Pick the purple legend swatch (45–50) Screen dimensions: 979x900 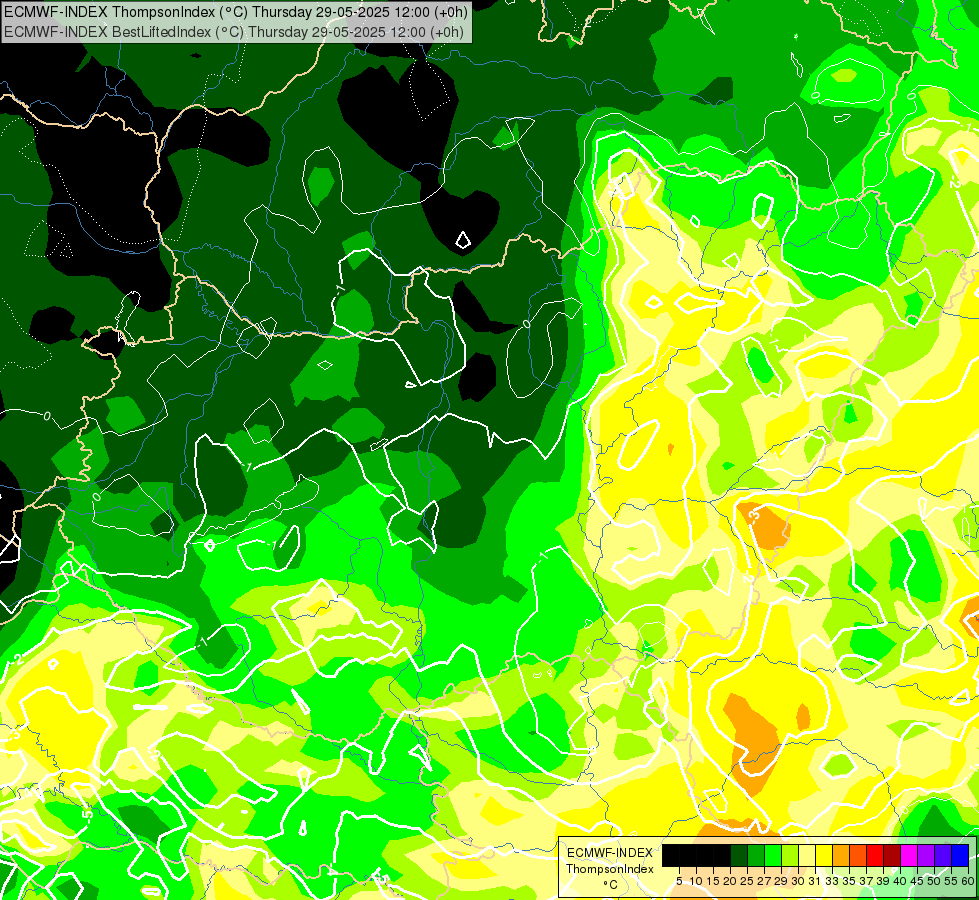tap(927, 855)
